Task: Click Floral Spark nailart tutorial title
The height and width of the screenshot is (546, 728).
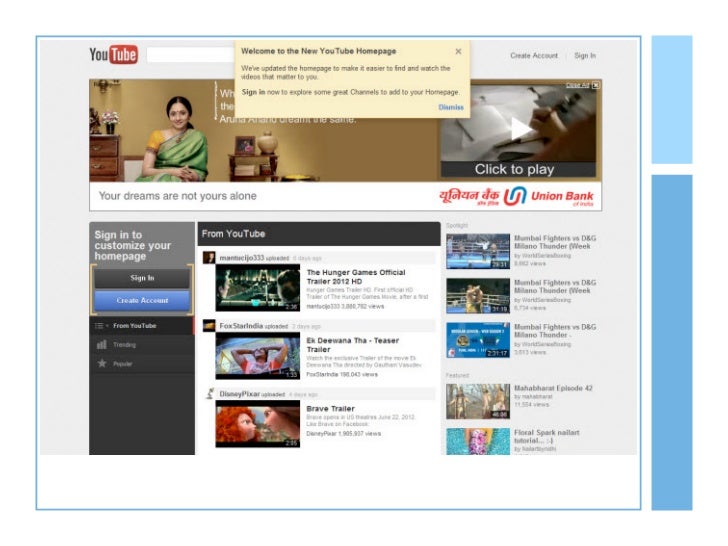Action: [546, 436]
